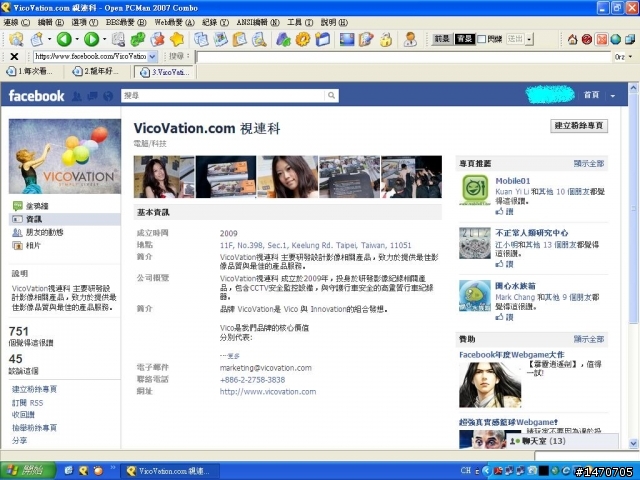640x480 pixels.
Task: Click the yellow star favorites icon
Action: click(x=177, y=39)
